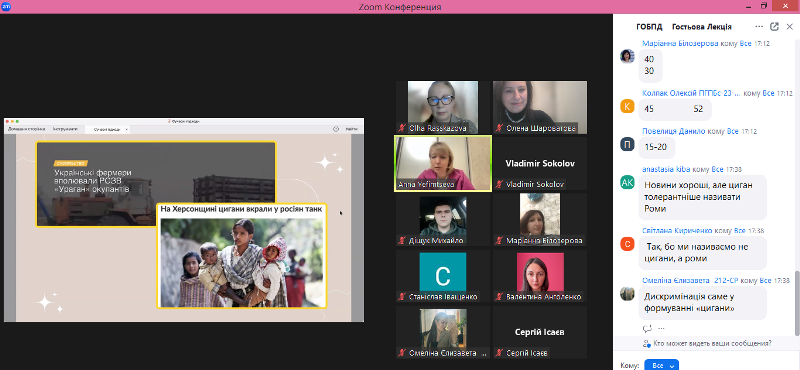This screenshot has width=800, height=370.
Task: Open the chat panel's three-dot options menu
Action: [759, 27]
